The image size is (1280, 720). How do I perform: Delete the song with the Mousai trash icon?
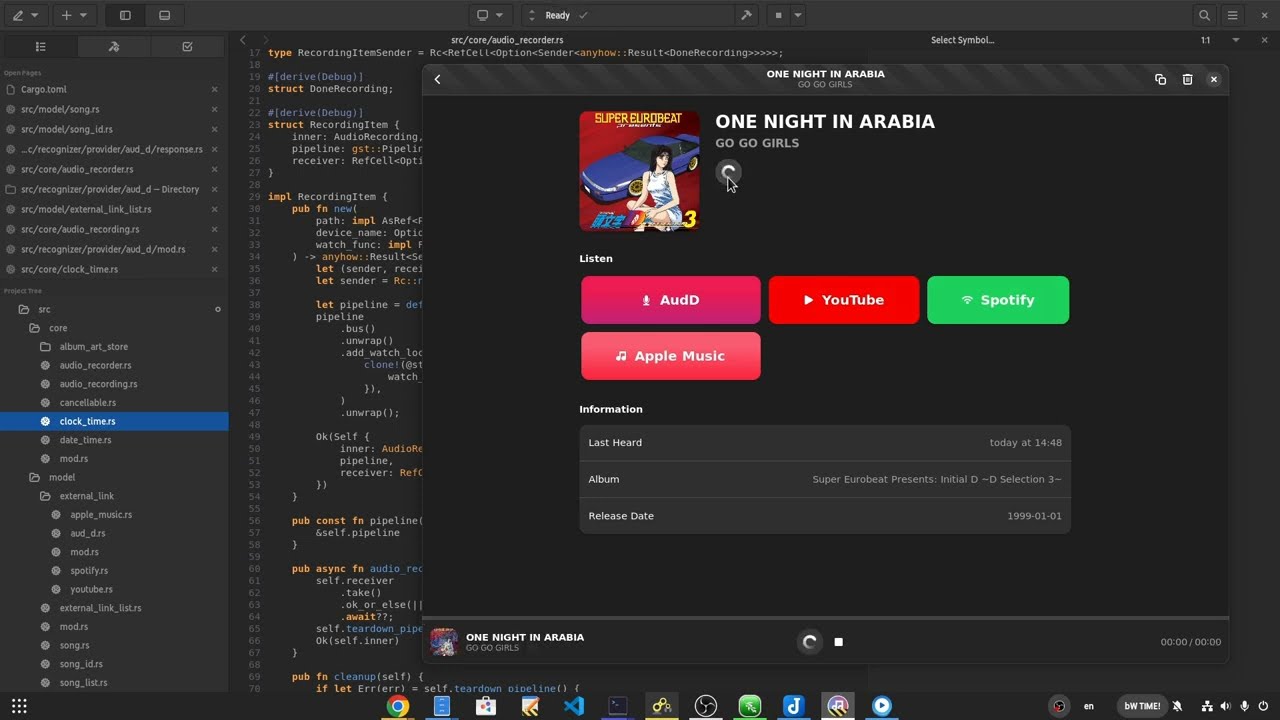click(x=1187, y=79)
